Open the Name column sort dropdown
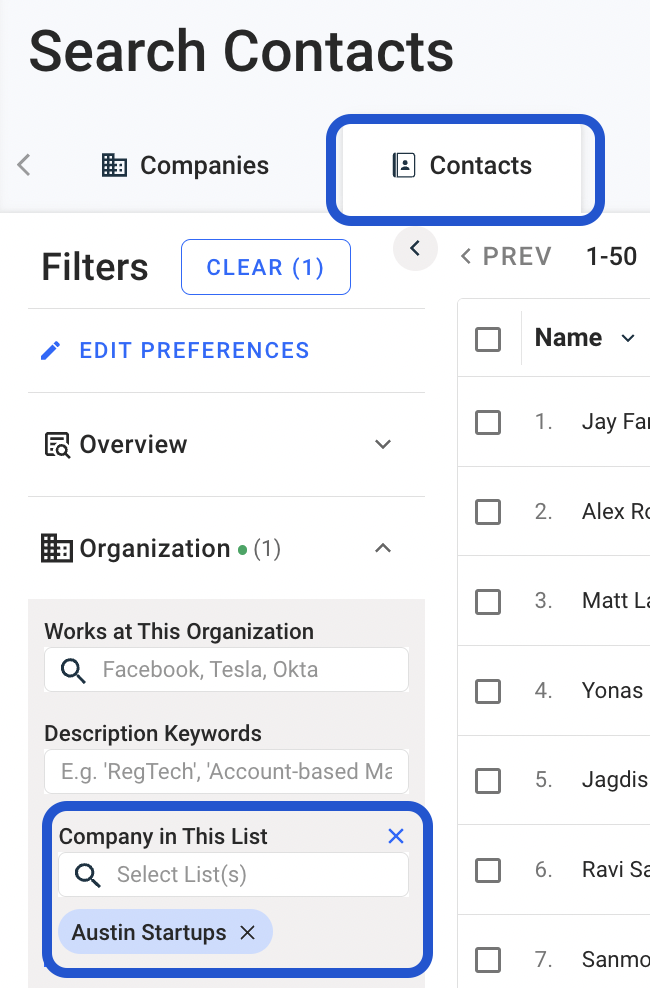 point(628,339)
